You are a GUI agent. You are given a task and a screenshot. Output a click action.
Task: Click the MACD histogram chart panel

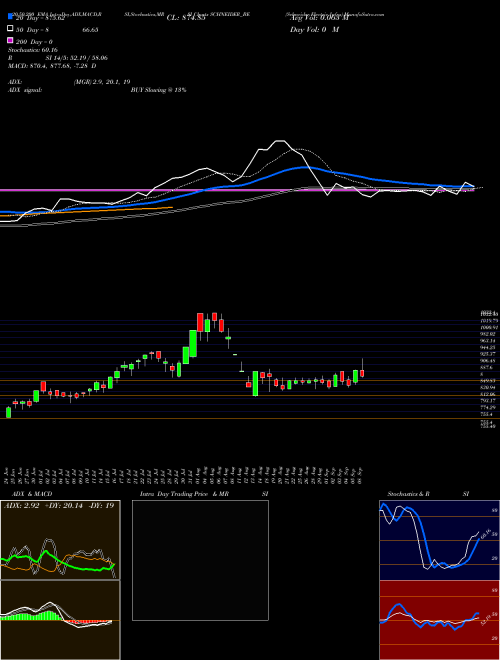coord(60,620)
